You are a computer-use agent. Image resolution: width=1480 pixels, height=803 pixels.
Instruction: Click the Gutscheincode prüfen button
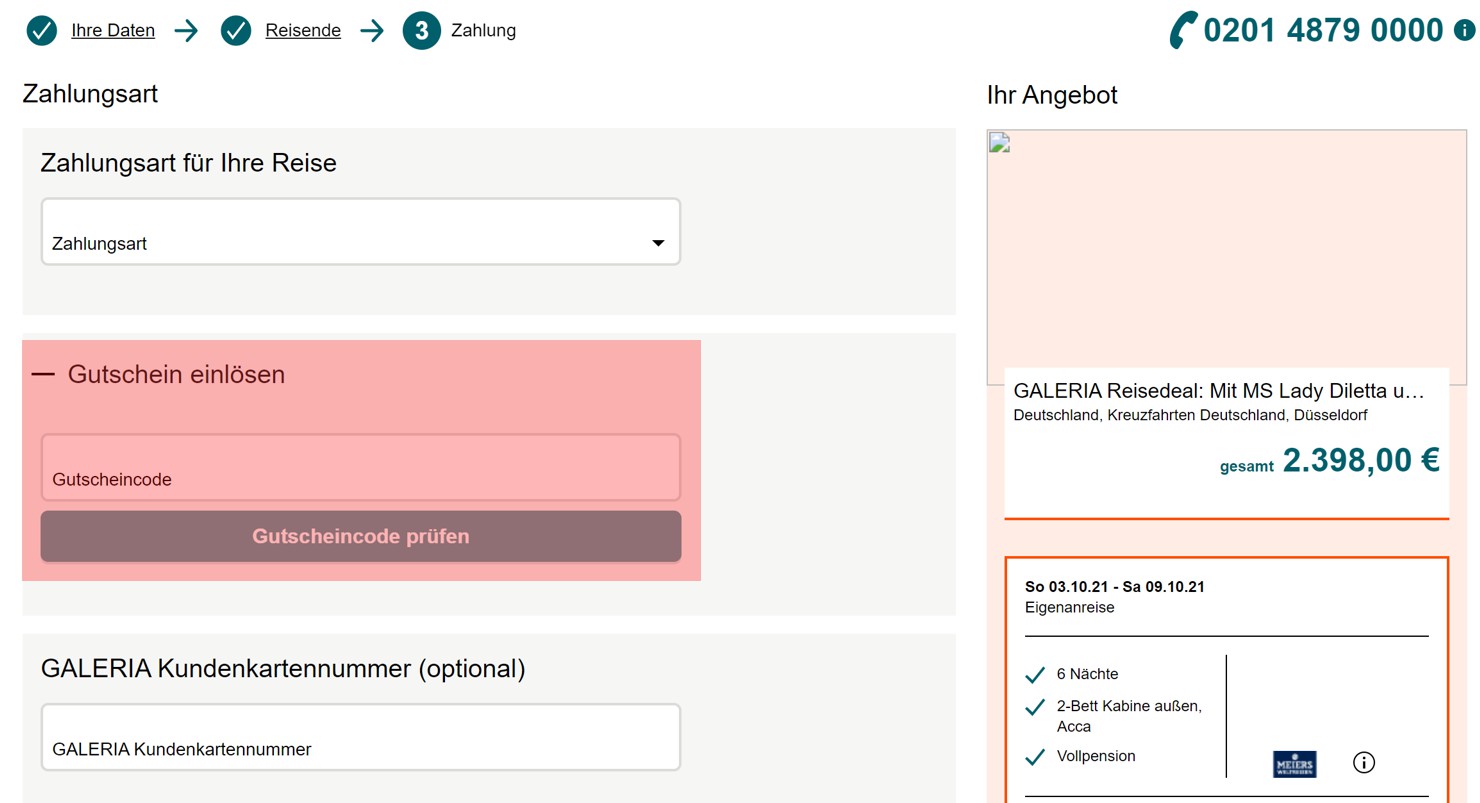pyautogui.click(x=360, y=537)
